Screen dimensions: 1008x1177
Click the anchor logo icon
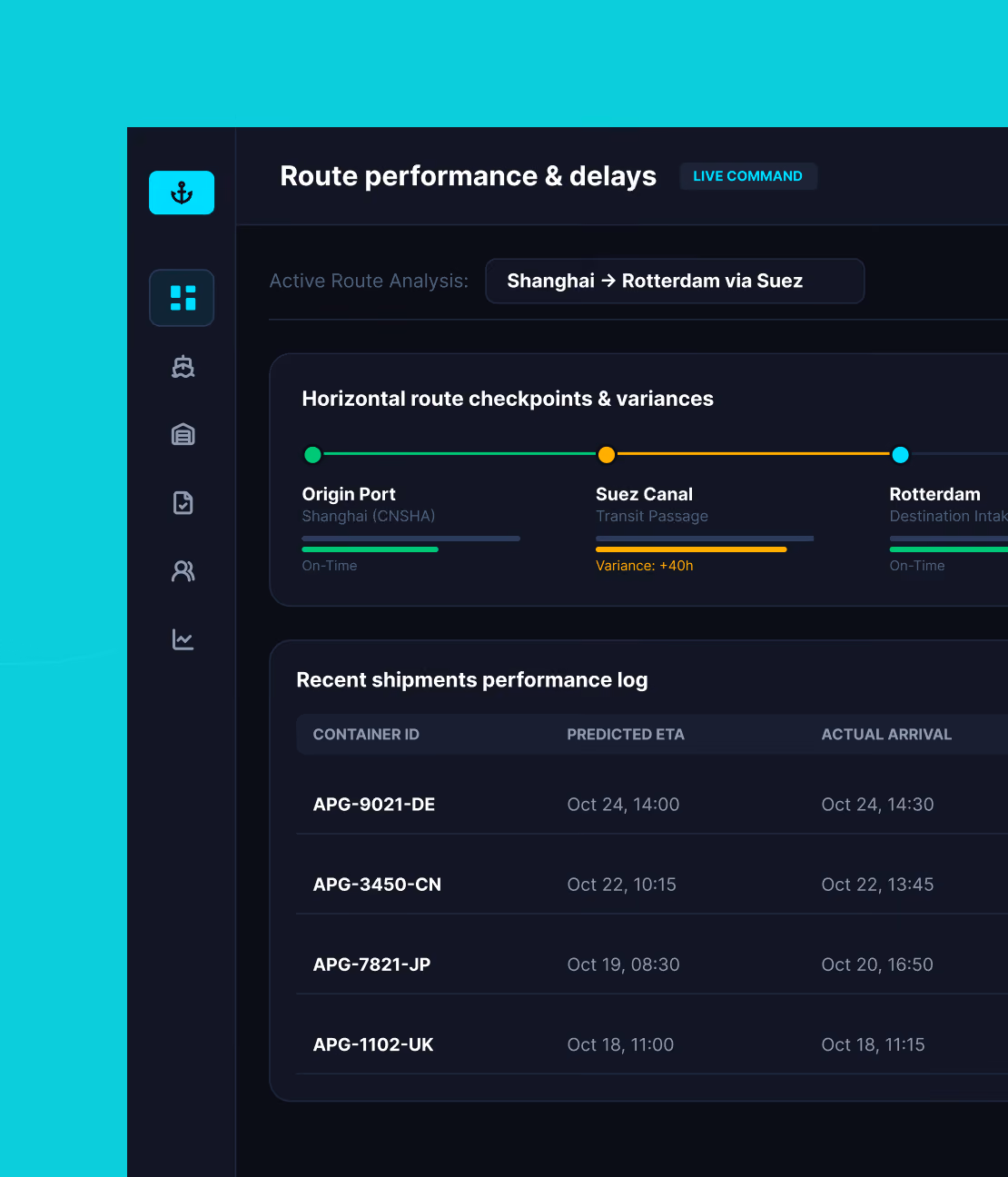[x=182, y=193]
